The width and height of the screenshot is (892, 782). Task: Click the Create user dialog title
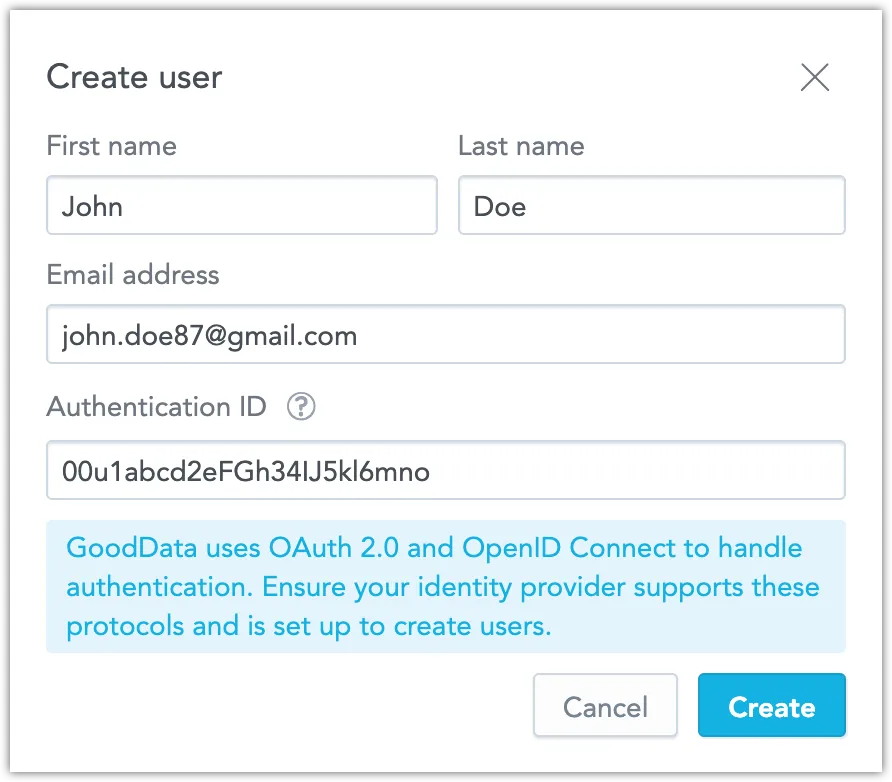pos(133,77)
